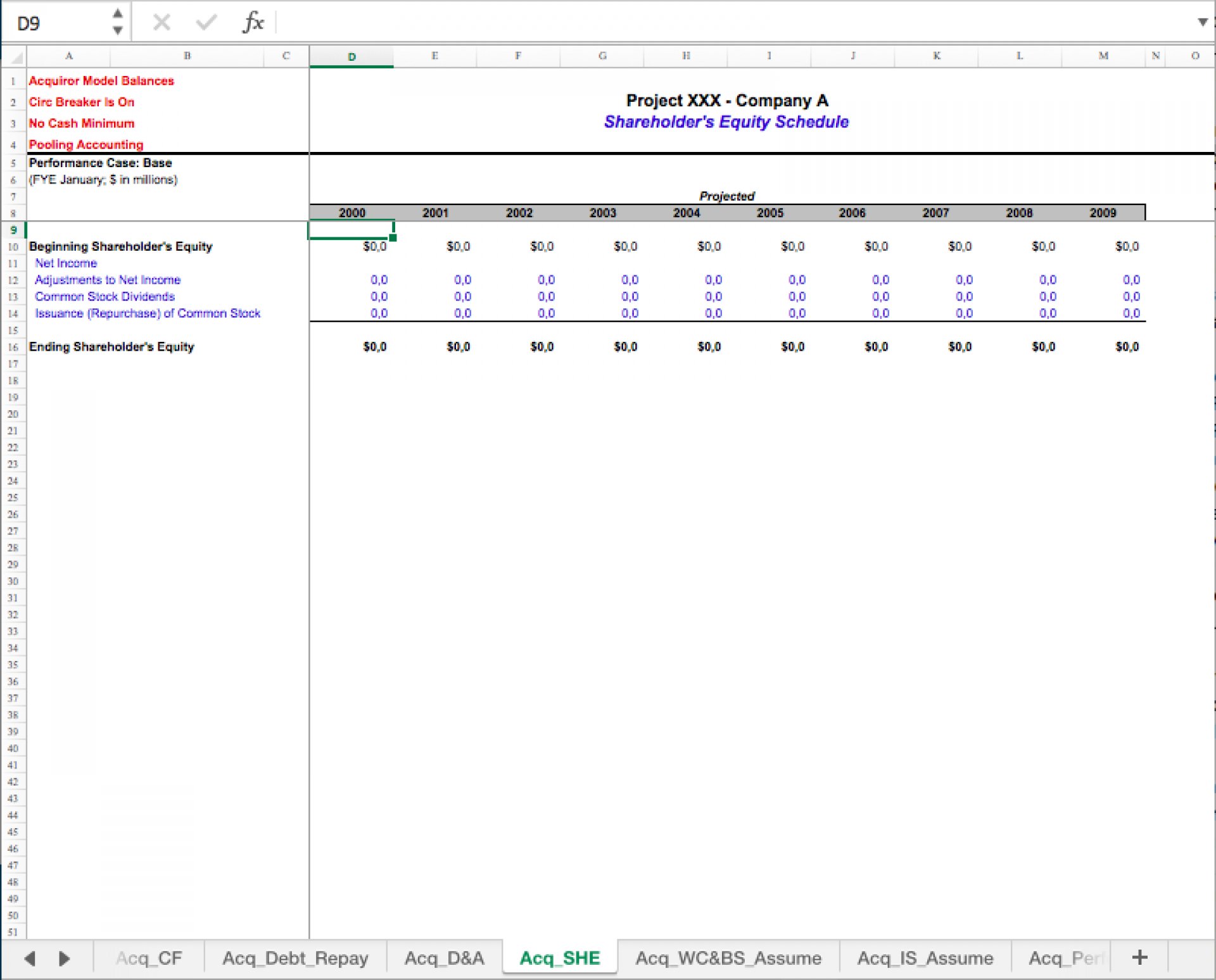Select column A header
The width and height of the screenshot is (1216, 980).
(68, 56)
